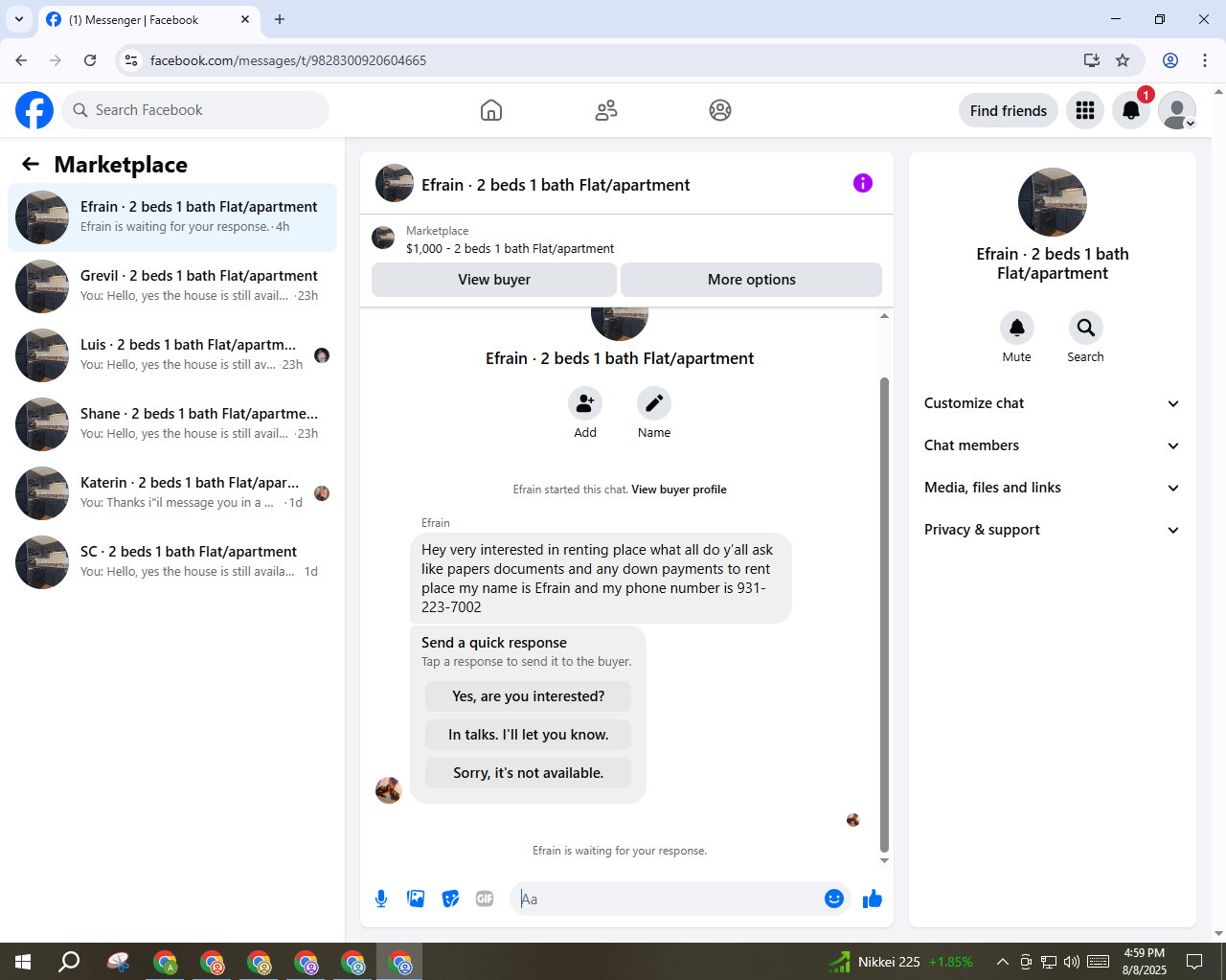Open Grevil's conversation in the list
The image size is (1226, 980).
[x=172, y=286]
